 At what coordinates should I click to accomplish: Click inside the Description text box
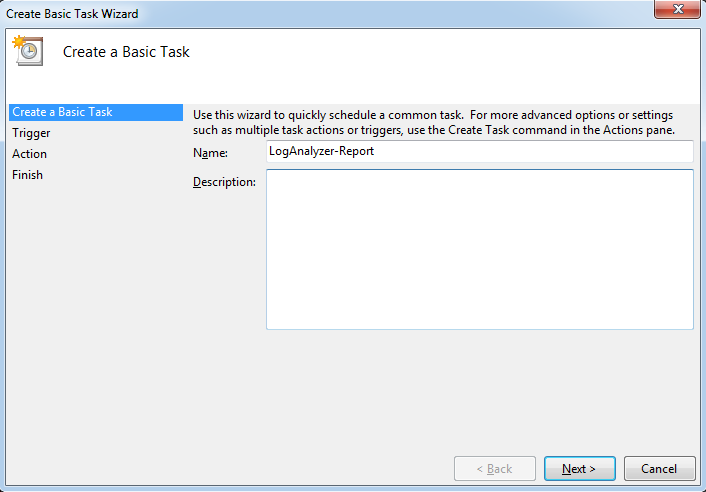(x=480, y=249)
